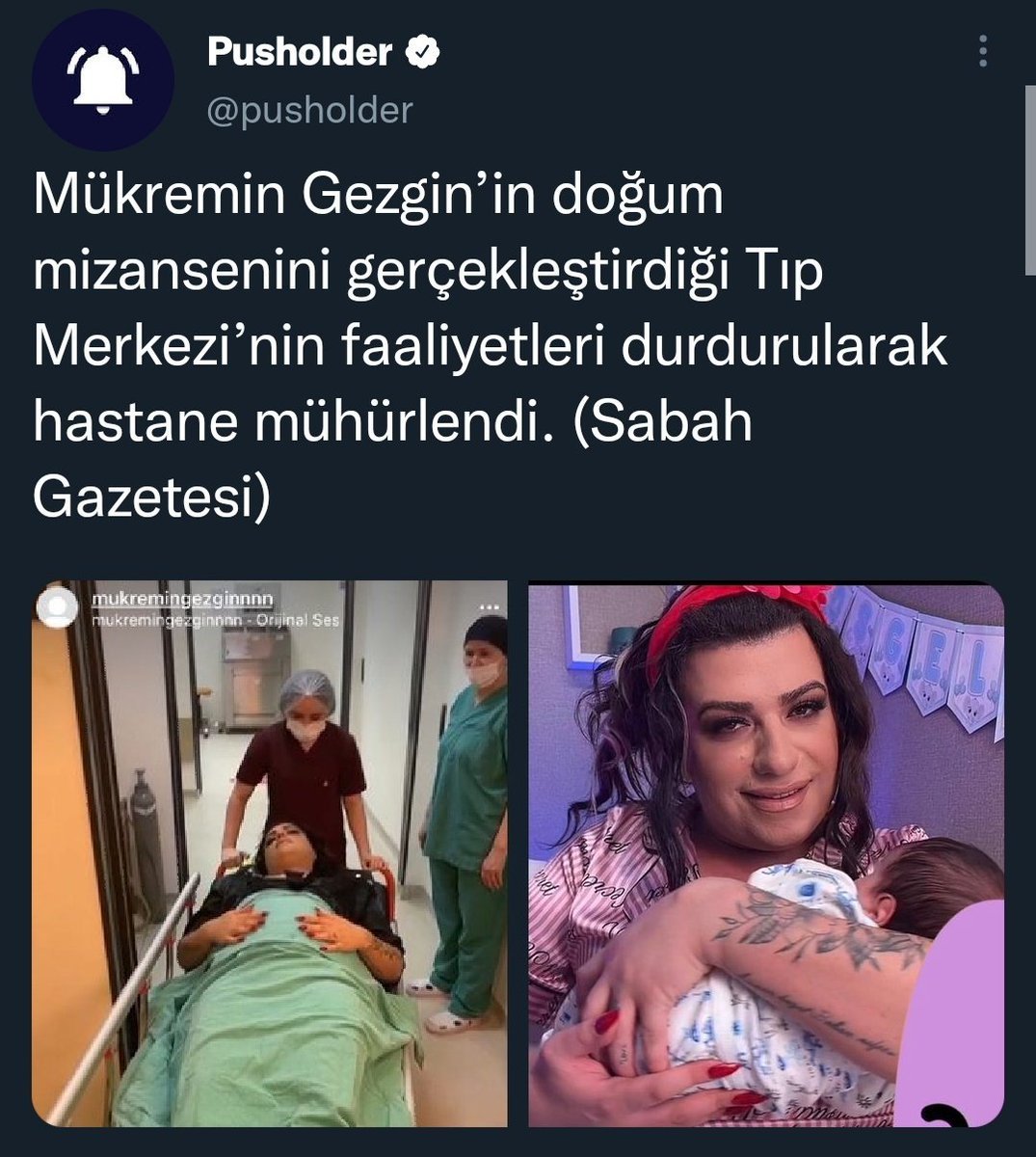The image size is (1036, 1157).
Task: Open the photo of person holding baby
Action: pos(766,855)
